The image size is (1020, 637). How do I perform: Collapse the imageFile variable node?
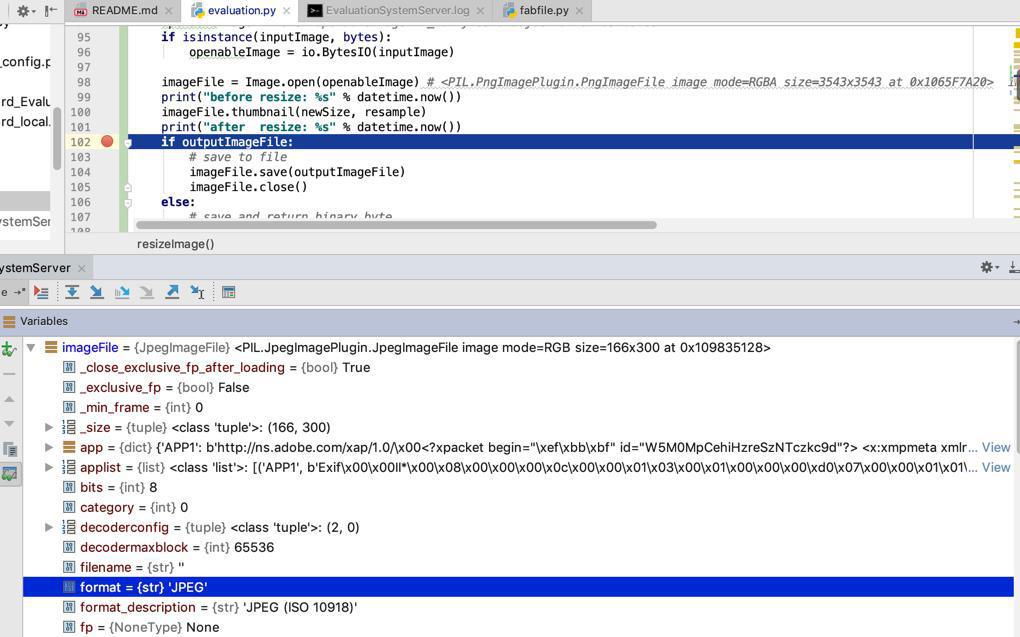coord(31,347)
